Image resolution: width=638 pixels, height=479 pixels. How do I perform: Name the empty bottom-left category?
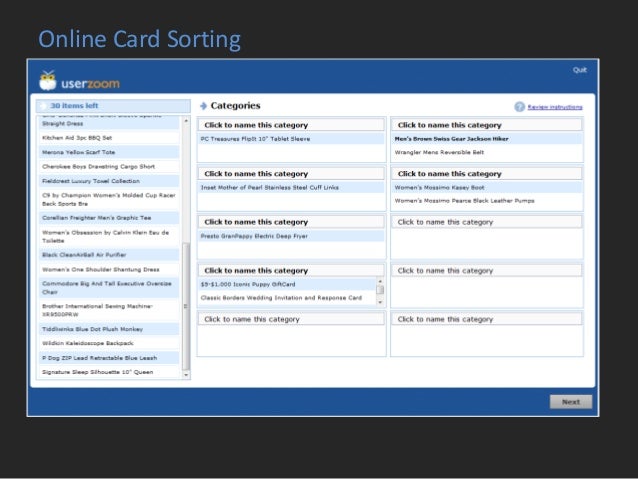(x=291, y=319)
